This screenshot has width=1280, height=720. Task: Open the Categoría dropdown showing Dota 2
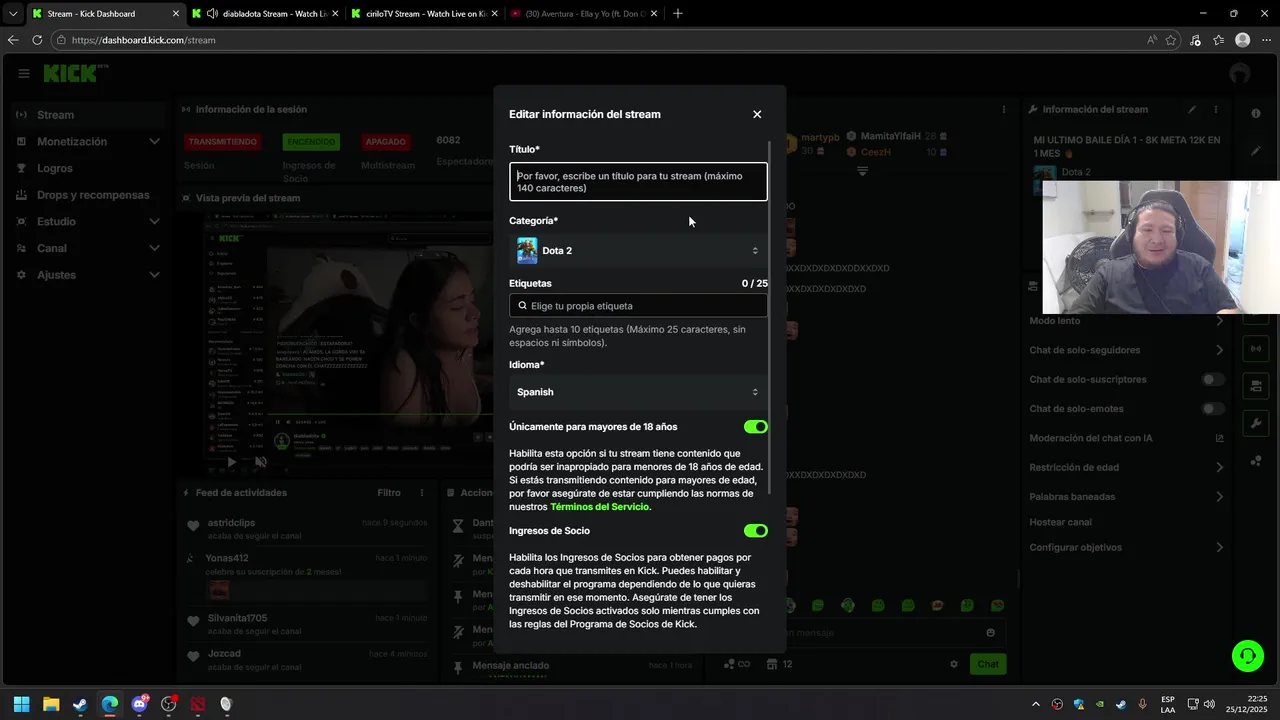coord(638,251)
